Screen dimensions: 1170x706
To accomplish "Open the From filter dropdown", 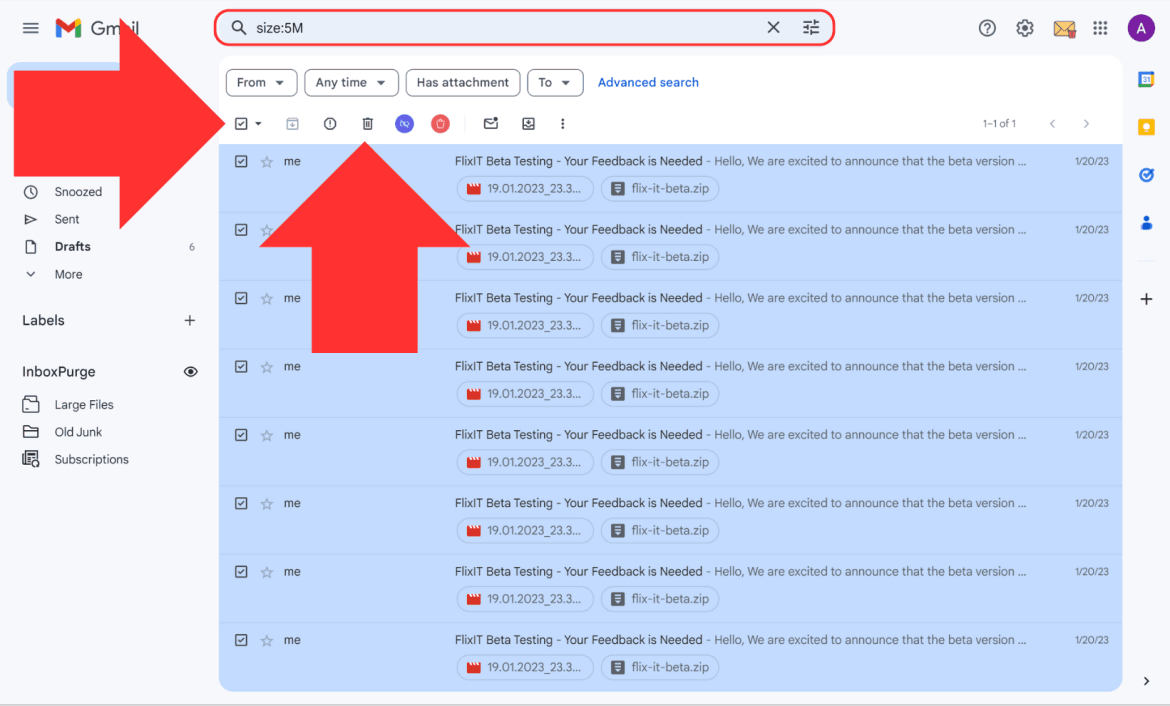I will point(261,82).
